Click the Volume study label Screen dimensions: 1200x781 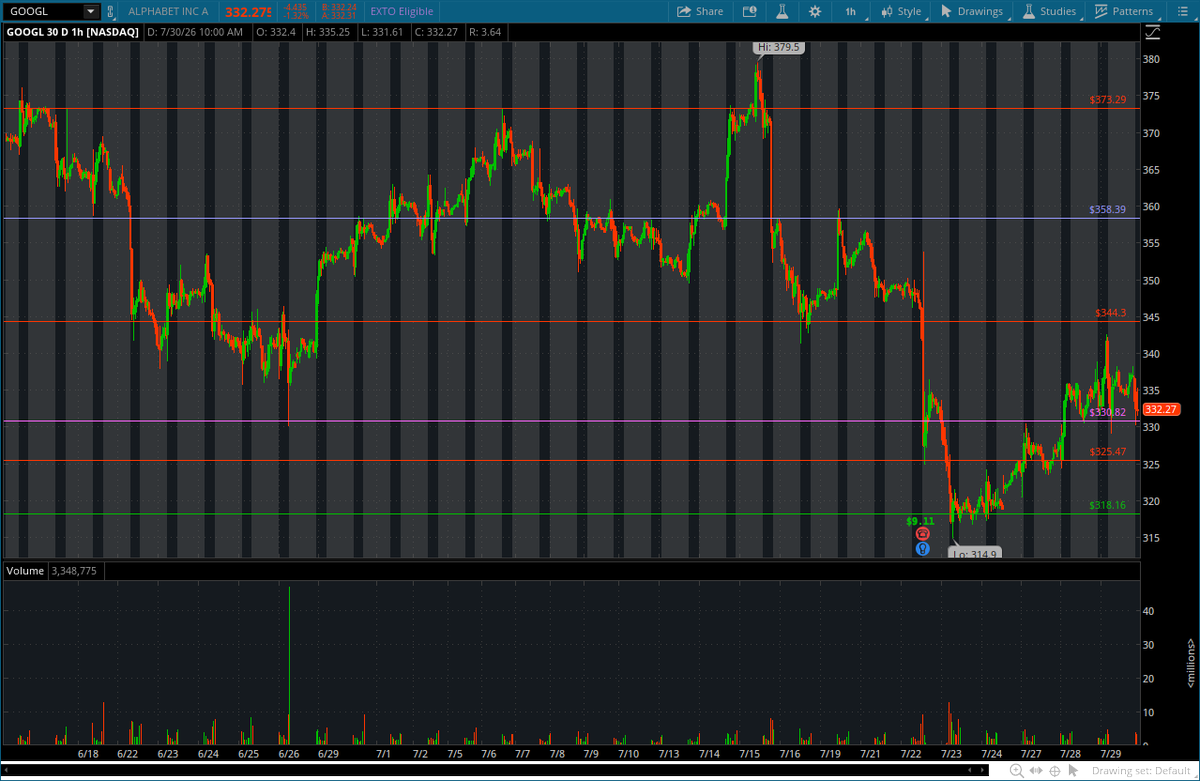click(x=26, y=571)
